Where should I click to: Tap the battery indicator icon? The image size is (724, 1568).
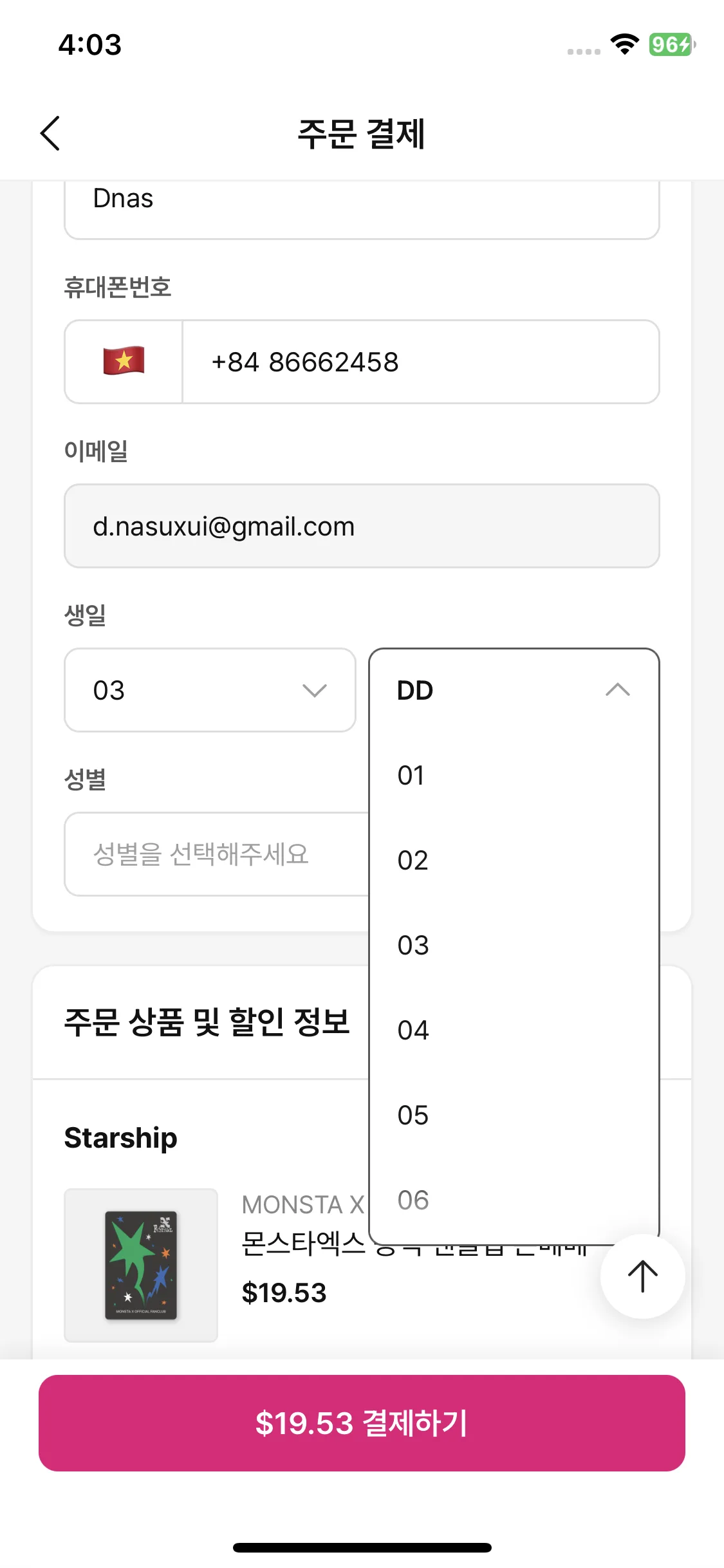(x=671, y=44)
